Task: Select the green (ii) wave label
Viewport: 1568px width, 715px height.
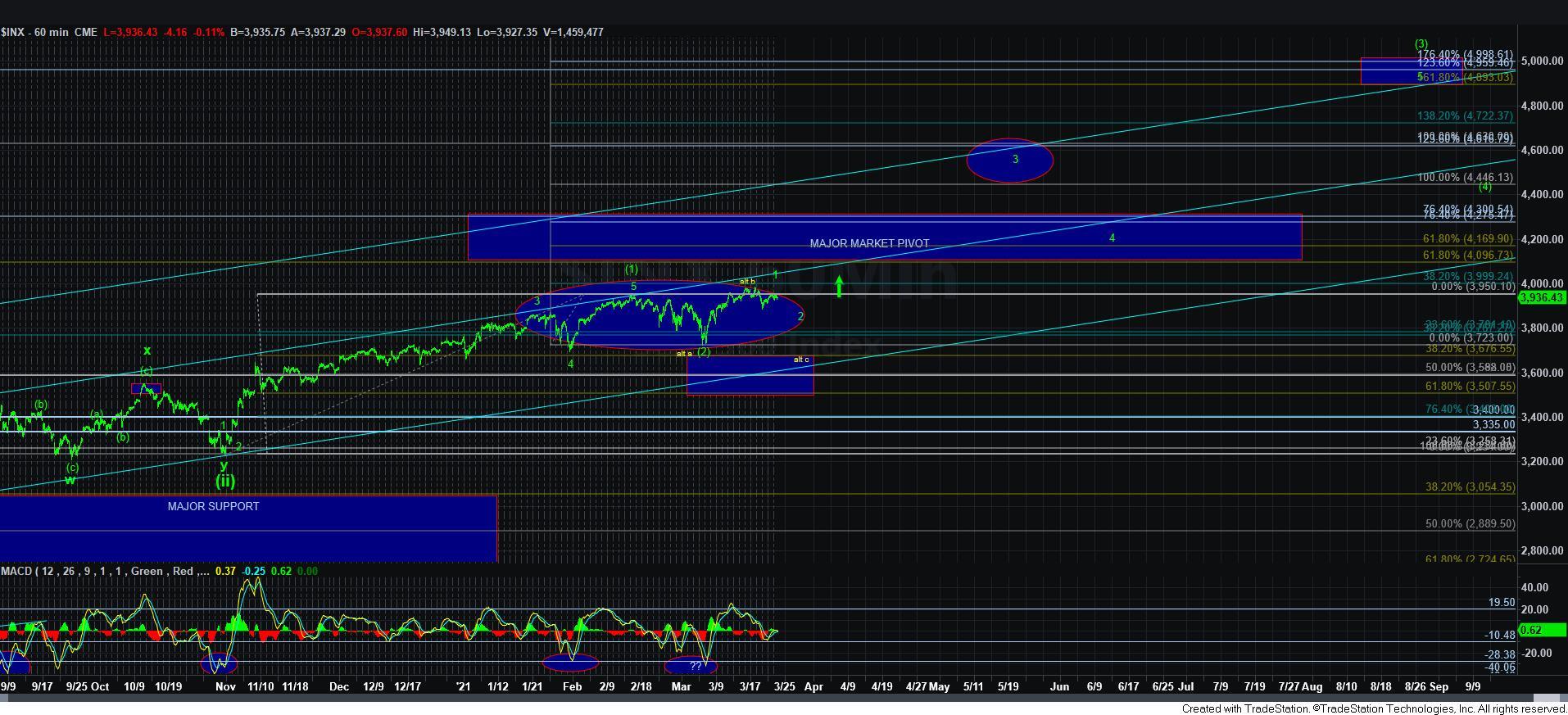Action: pyautogui.click(x=224, y=482)
